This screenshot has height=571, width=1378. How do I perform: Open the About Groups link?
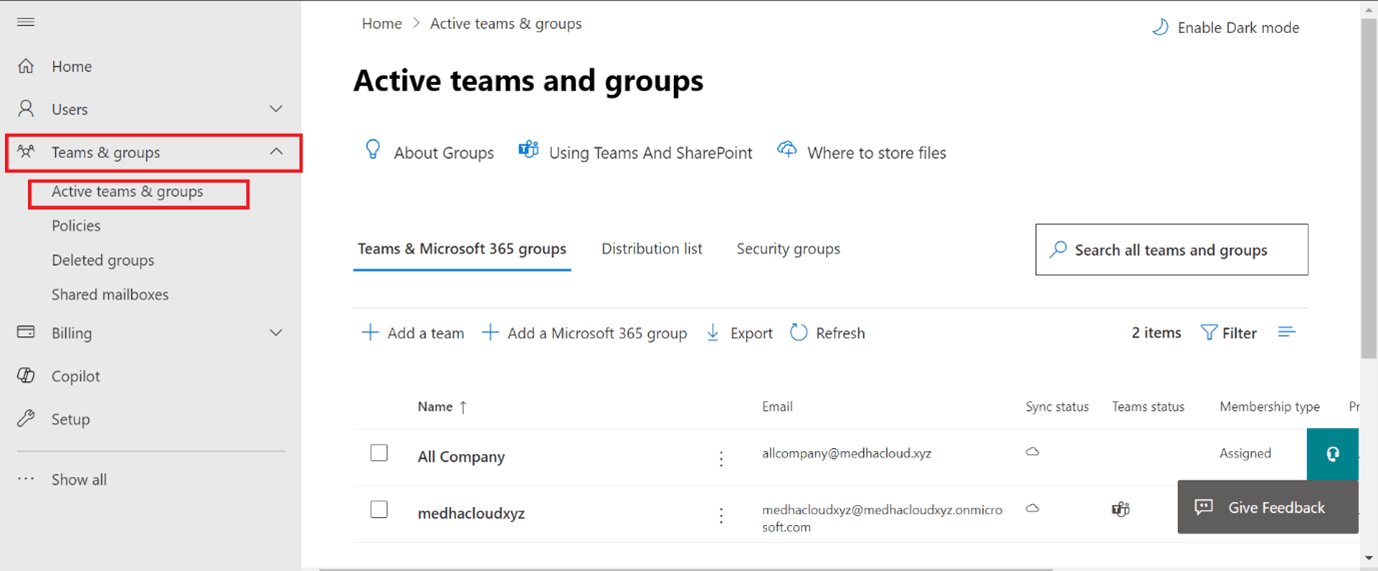[x=444, y=153]
